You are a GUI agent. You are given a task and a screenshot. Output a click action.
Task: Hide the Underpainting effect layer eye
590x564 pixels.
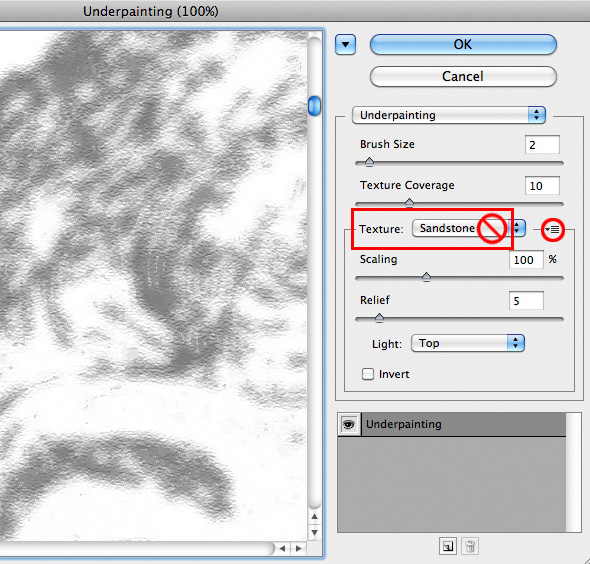pyautogui.click(x=349, y=424)
